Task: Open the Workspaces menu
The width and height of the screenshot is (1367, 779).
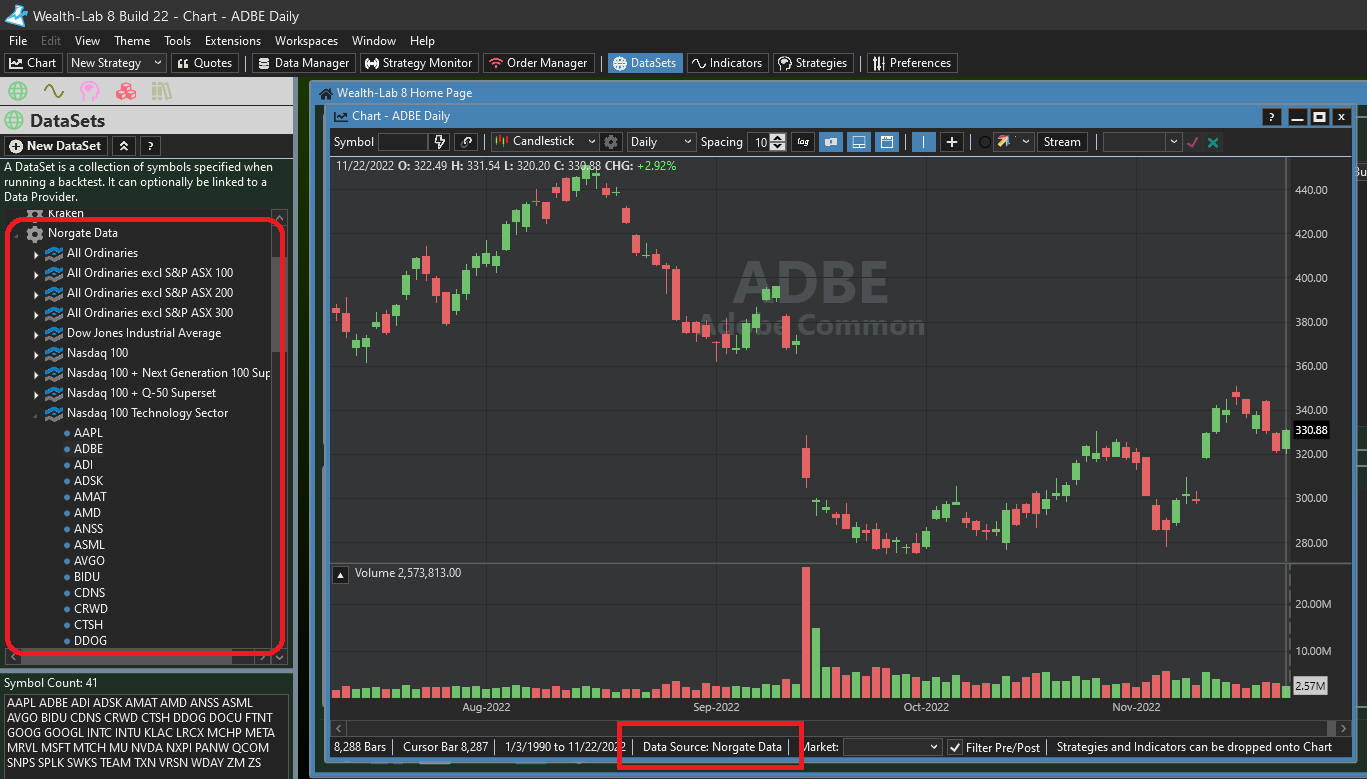Action: pyautogui.click(x=306, y=41)
